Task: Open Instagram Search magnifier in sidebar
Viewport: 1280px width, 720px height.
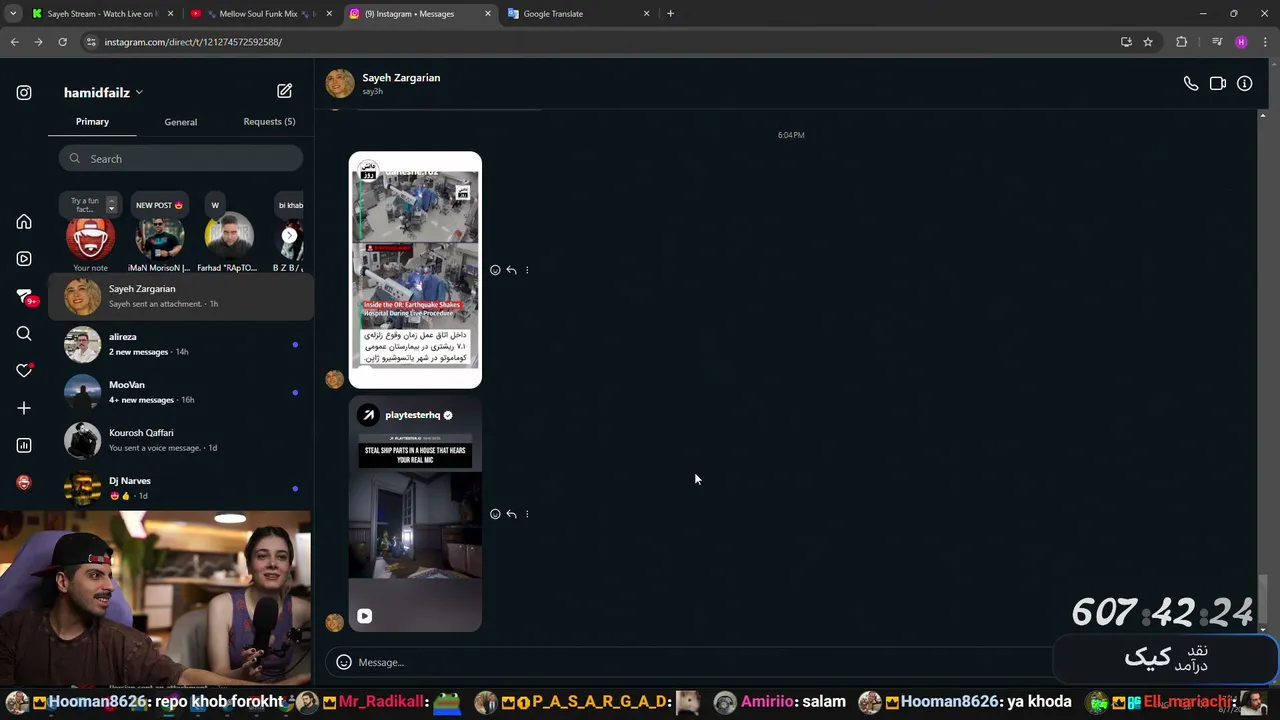Action: 24,334
